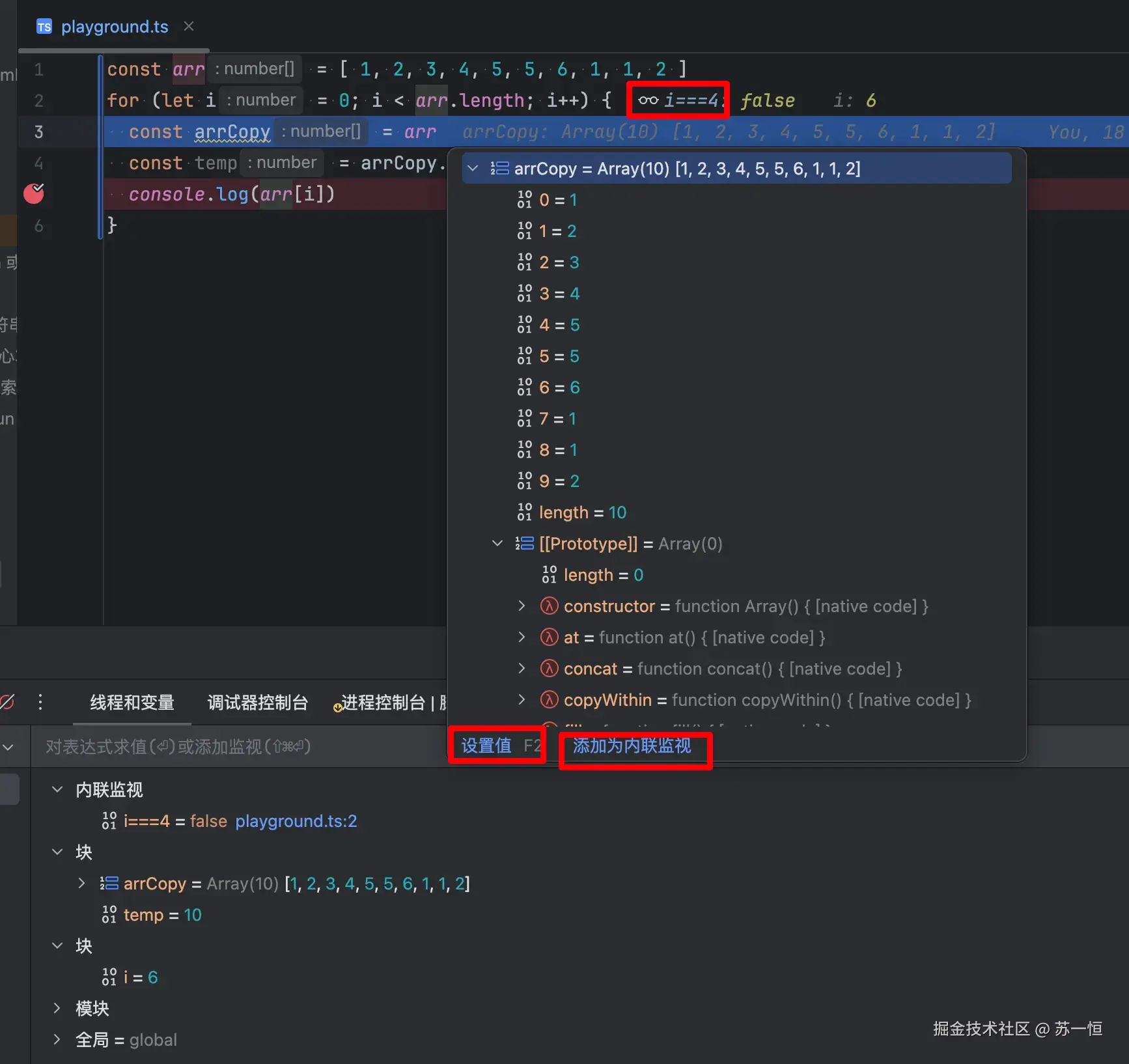Open the dropdown arrow left of the evaluate field
1129x1064 pixels.
point(8,747)
